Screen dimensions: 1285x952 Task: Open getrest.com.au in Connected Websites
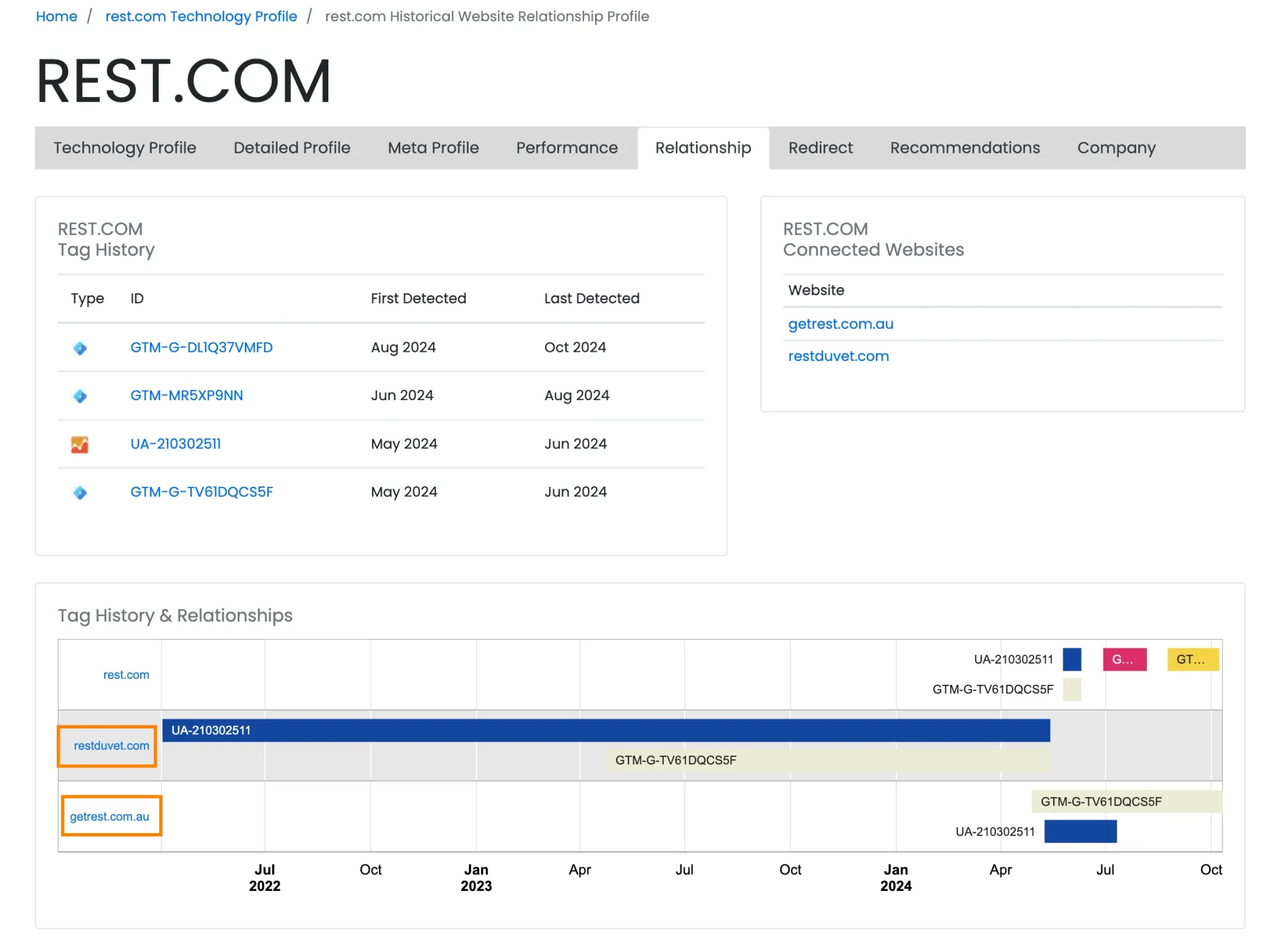coord(840,324)
